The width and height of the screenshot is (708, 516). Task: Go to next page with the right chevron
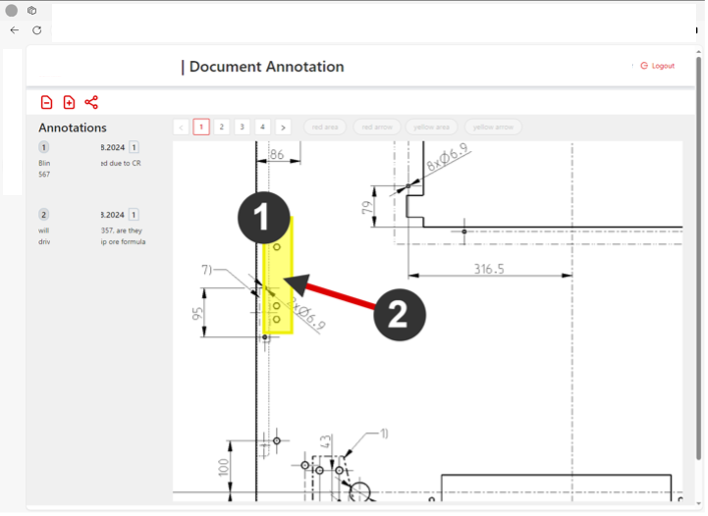click(283, 127)
